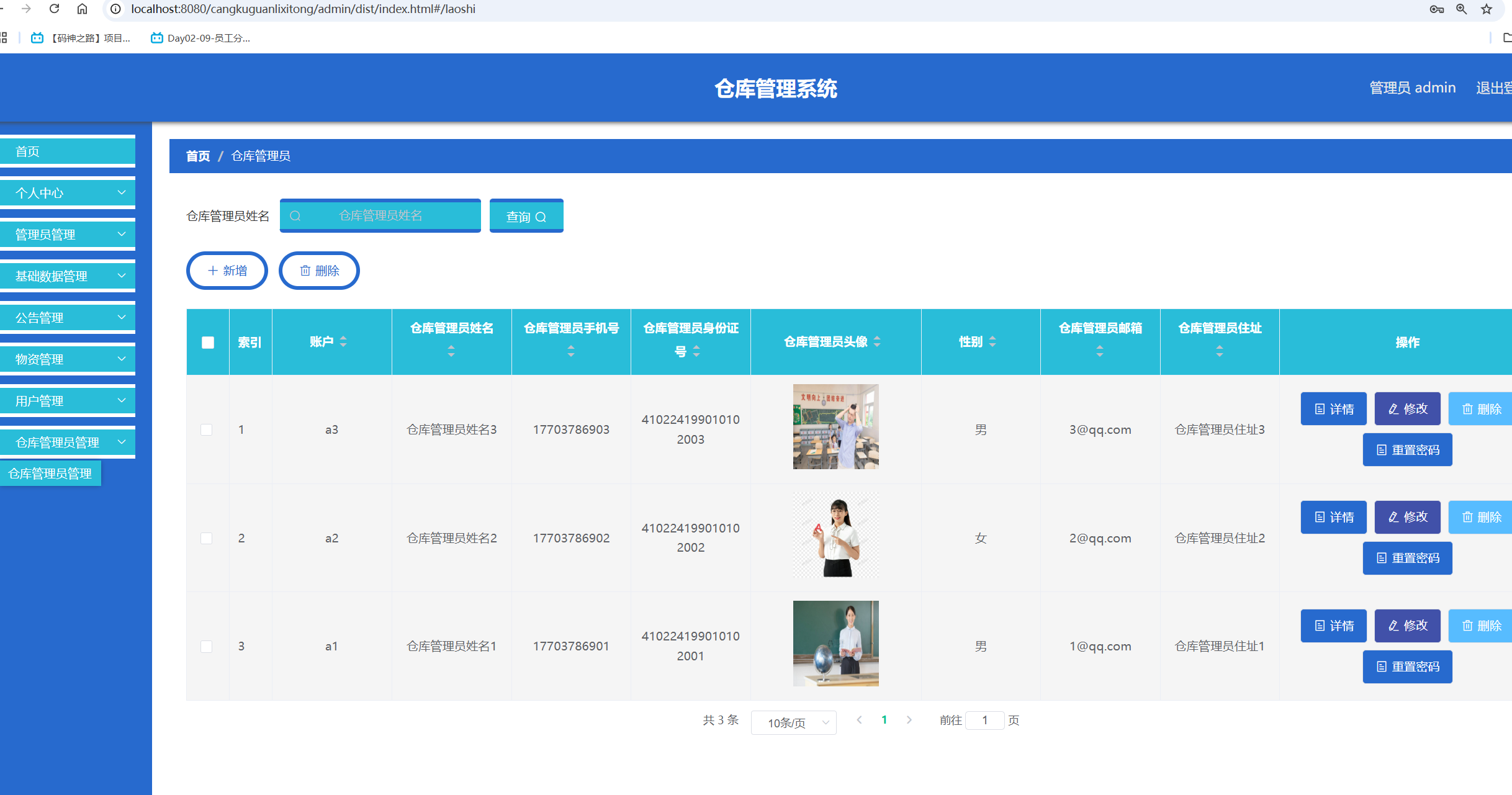
Task: Check the row checkbox for account a3
Action: (207, 429)
